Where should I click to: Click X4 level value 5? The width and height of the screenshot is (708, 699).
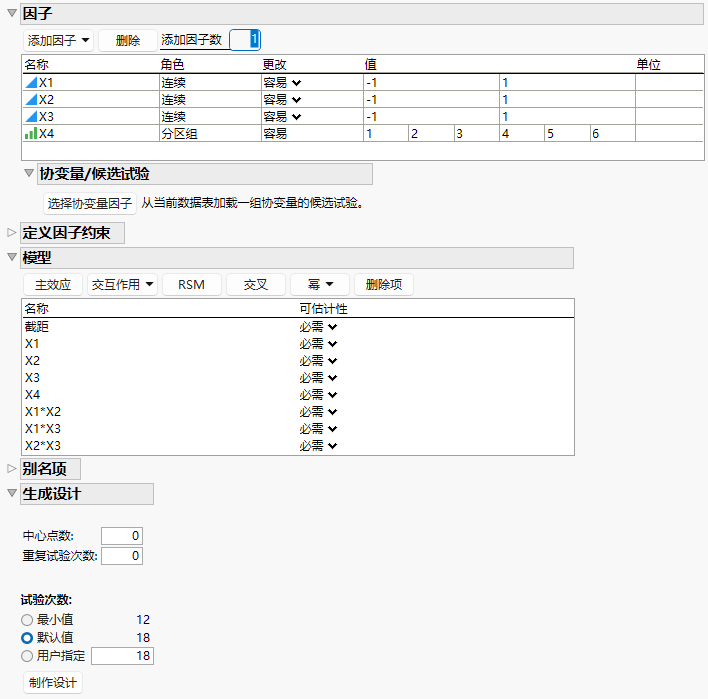(x=567, y=134)
